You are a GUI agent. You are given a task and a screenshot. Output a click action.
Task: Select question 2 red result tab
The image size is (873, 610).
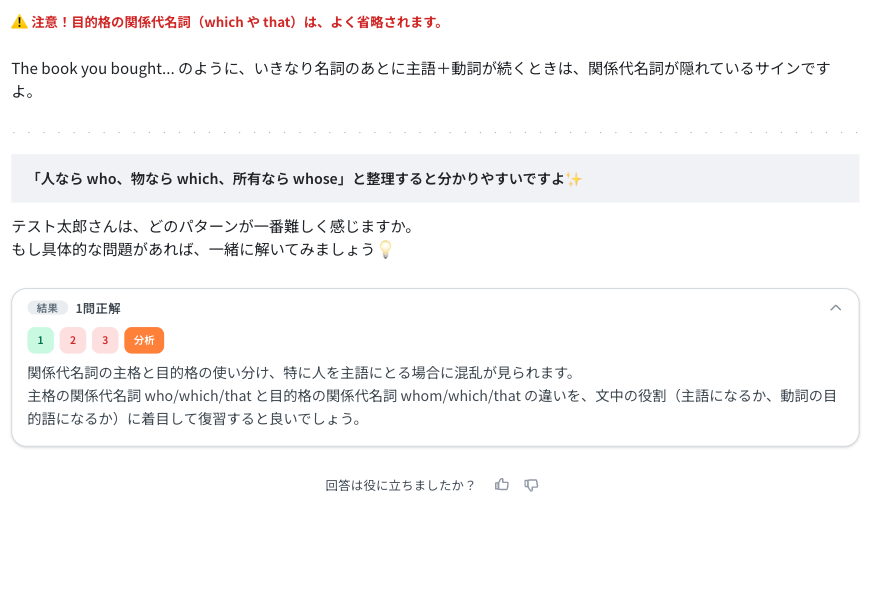73,340
